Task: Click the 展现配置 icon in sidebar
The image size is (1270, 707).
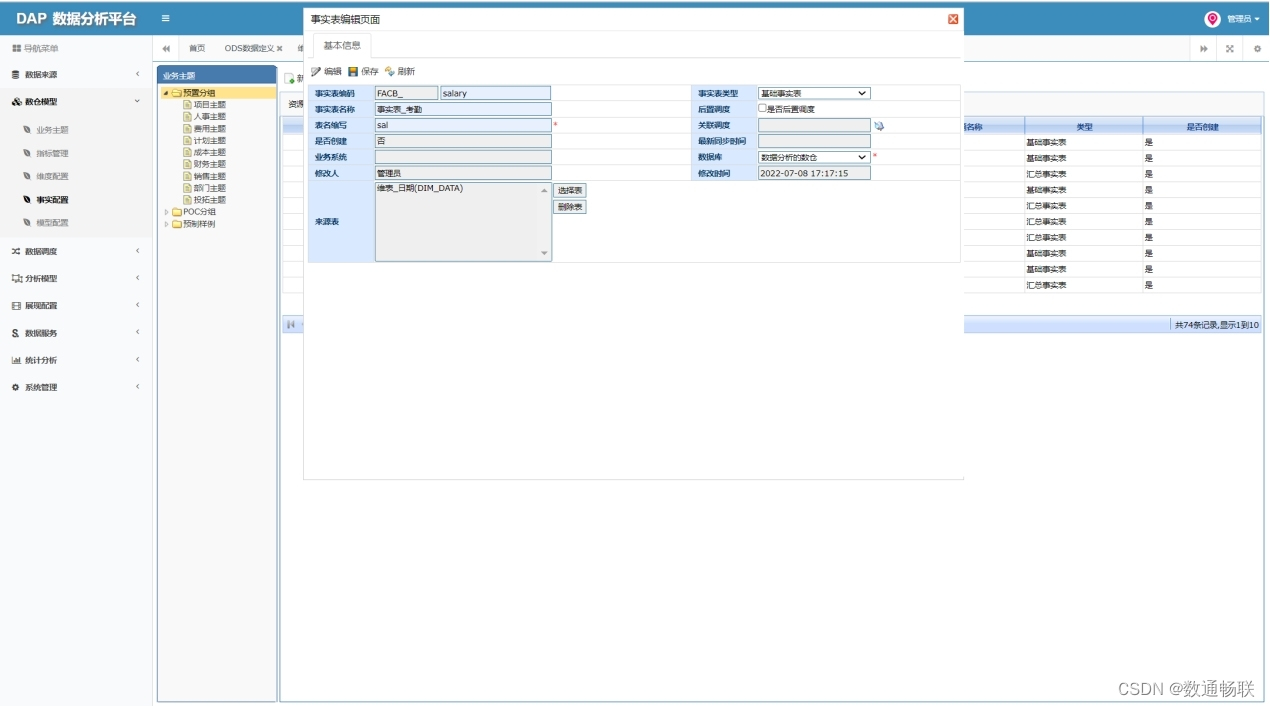Action: pyautogui.click(x=15, y=306)
